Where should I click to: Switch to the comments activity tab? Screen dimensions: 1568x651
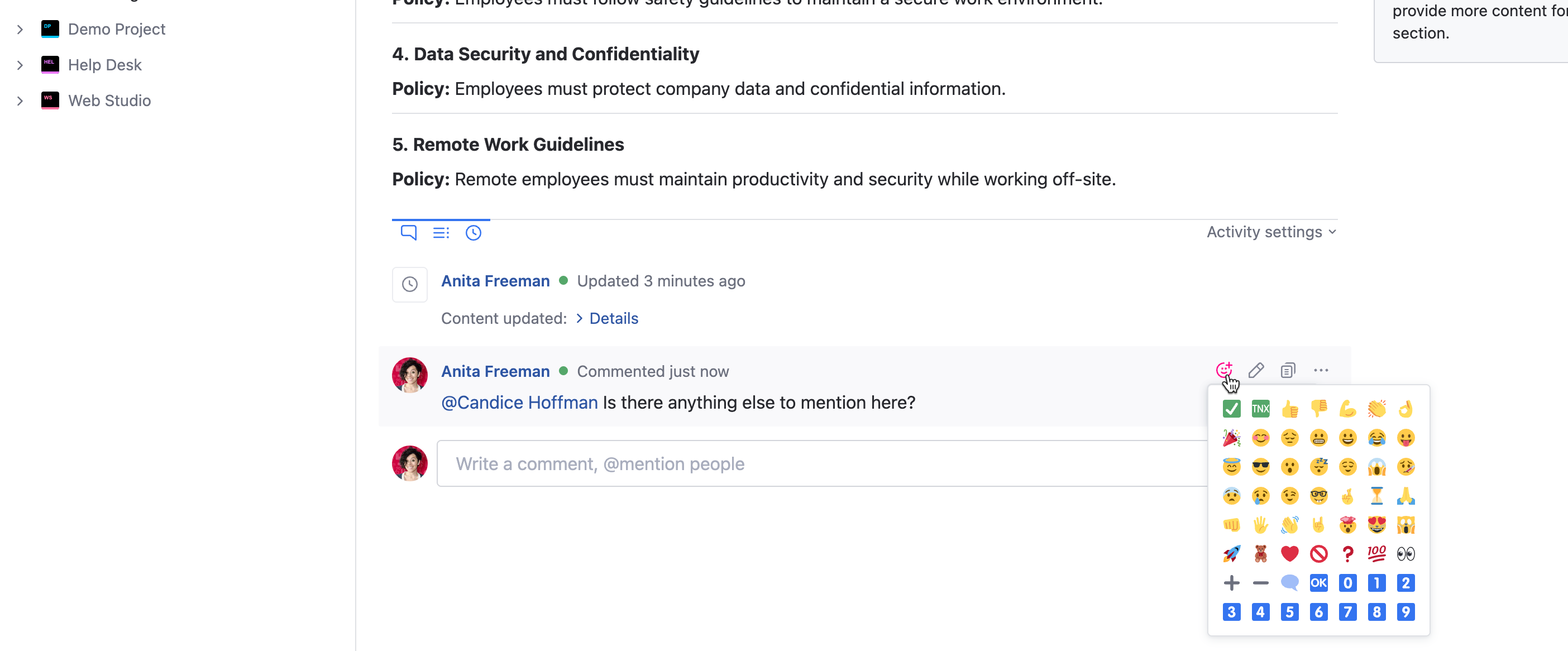pyautogui.click(x=408, y=232)
